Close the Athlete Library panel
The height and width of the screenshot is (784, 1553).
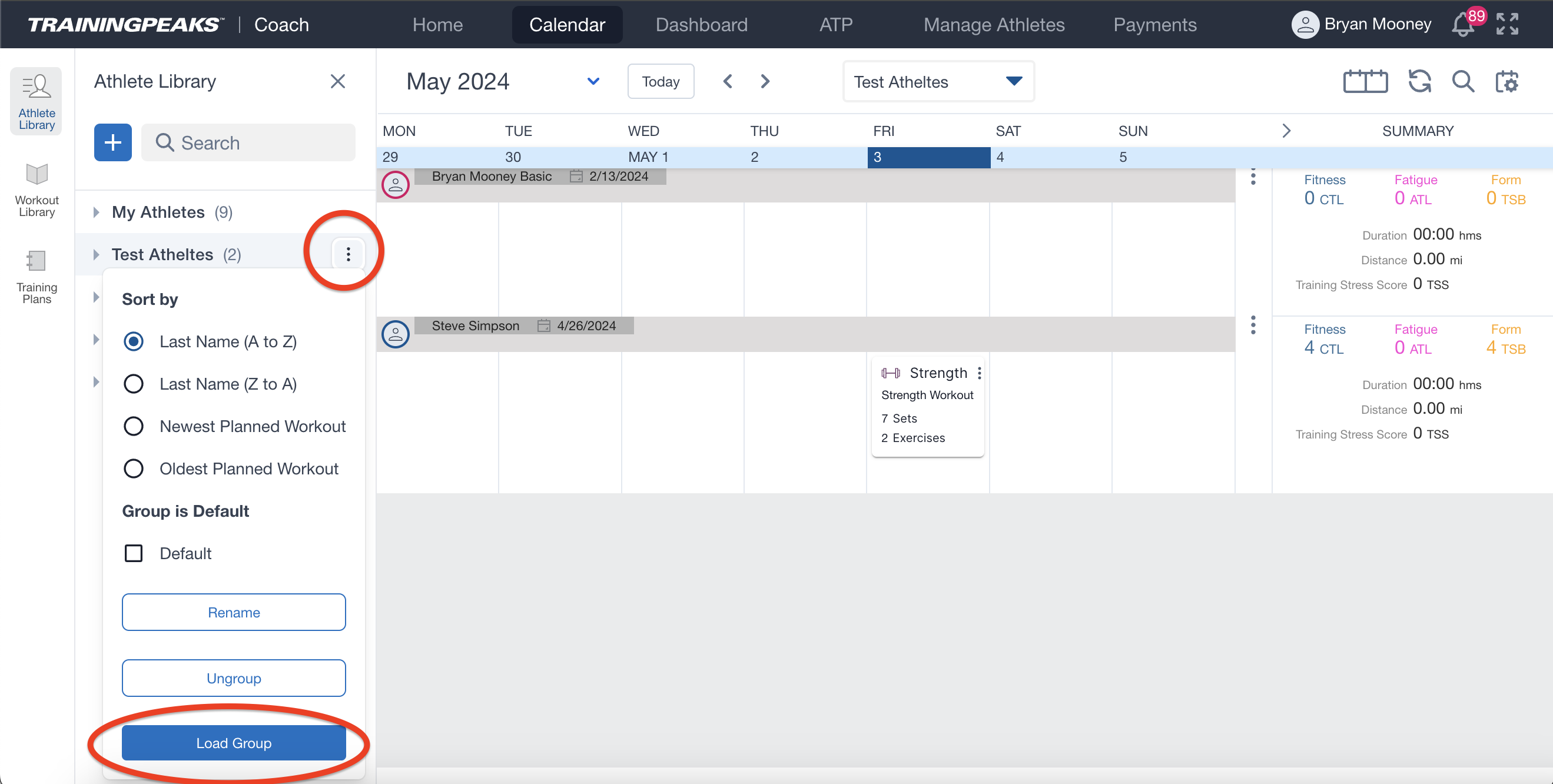pos(337,81)
